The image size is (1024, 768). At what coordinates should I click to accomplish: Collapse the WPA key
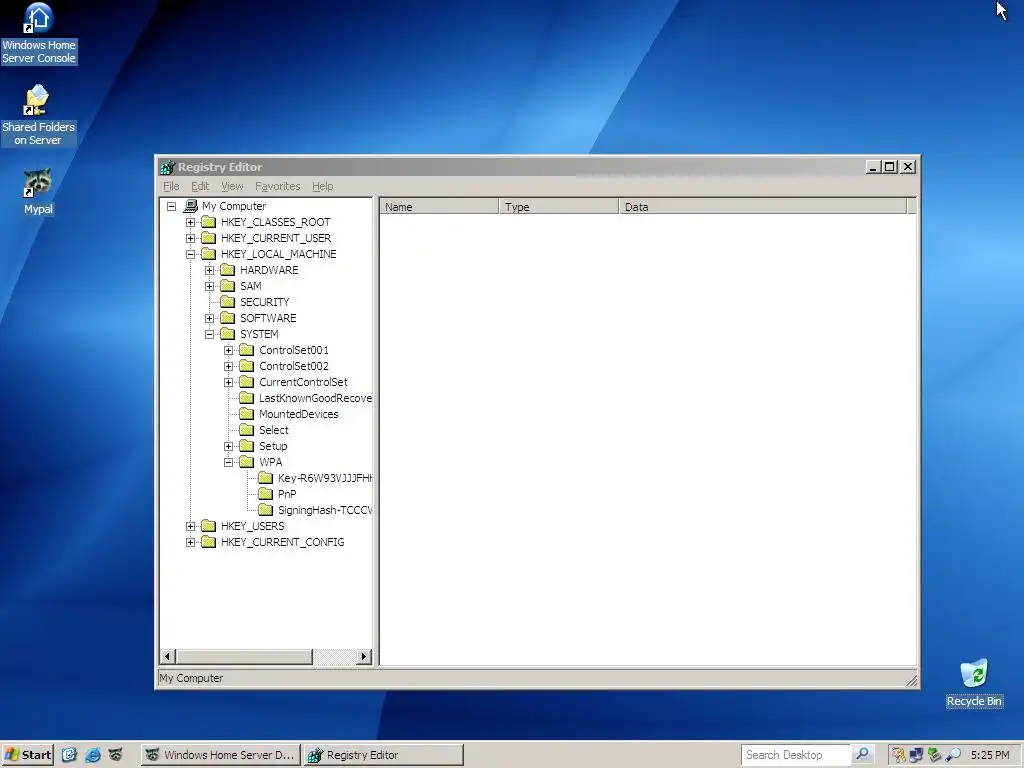[x=228, y=462]
